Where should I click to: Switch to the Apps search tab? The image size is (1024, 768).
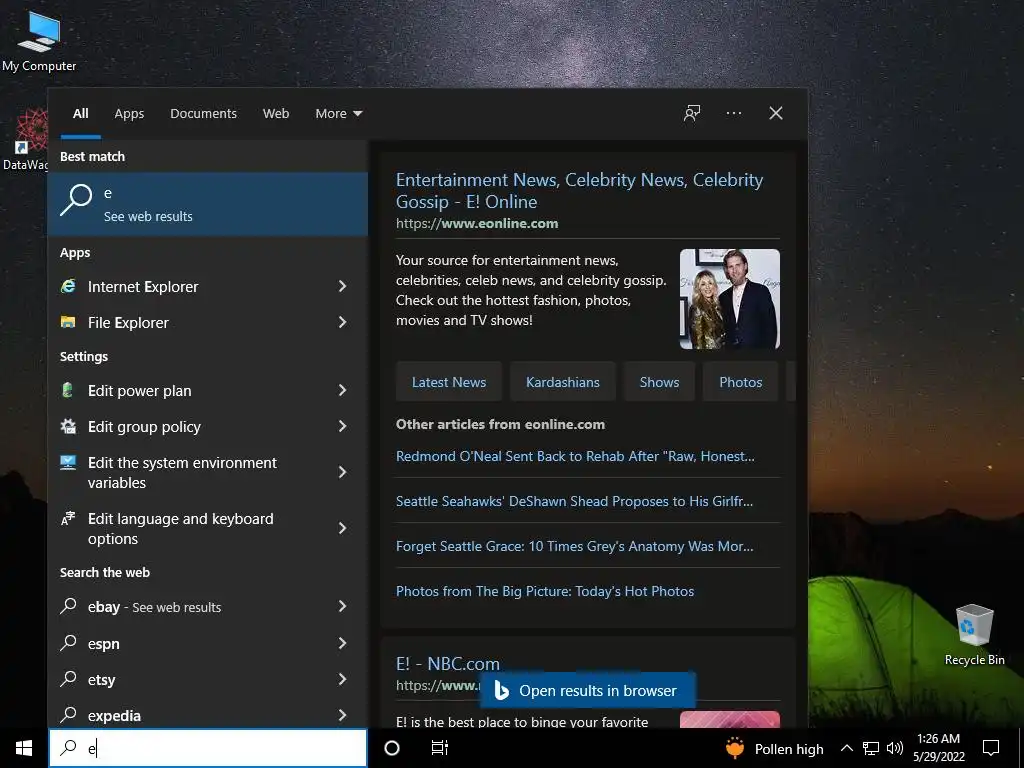[x=129, y=114]
